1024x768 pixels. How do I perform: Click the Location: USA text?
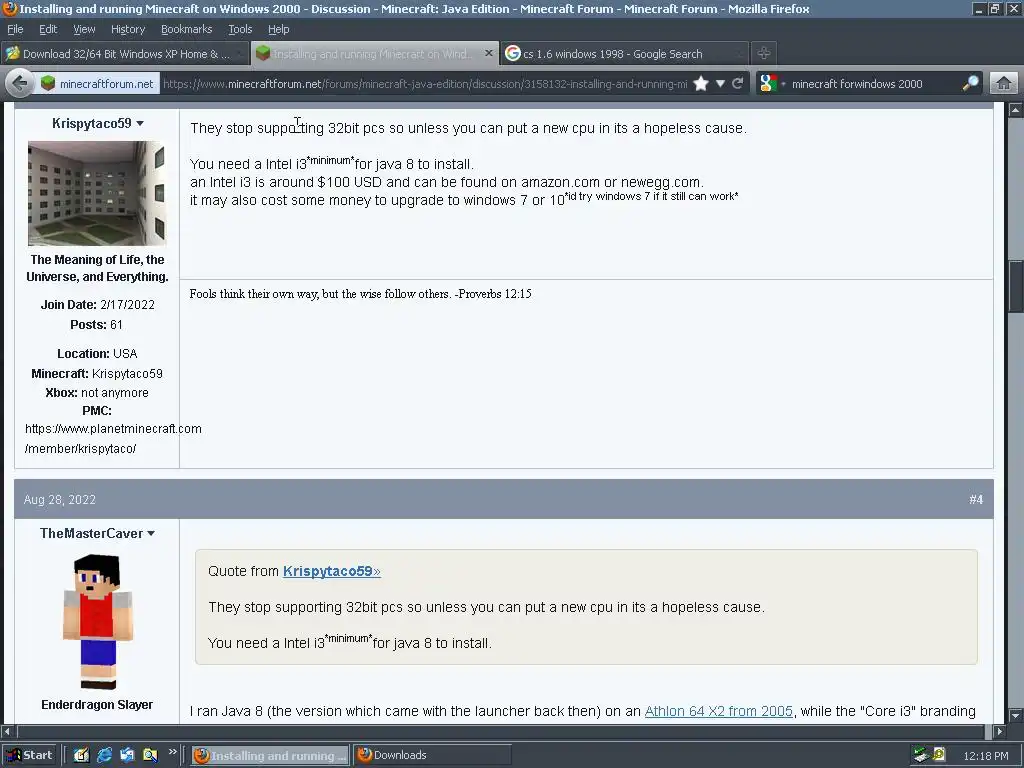point(97,354)
